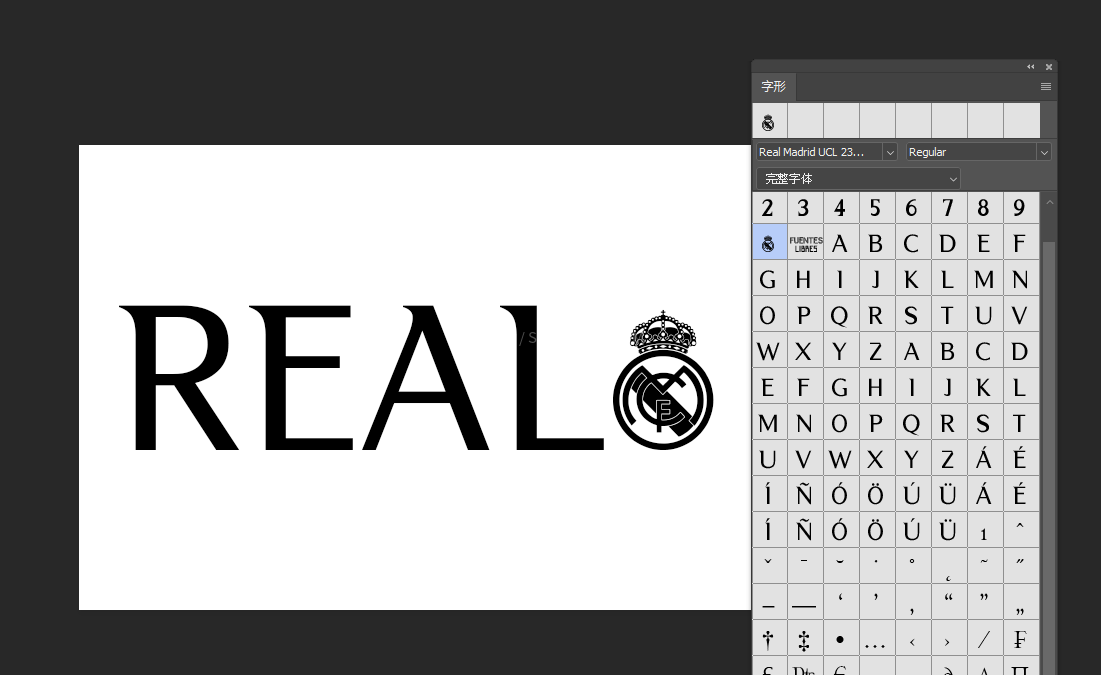Pick the em dash glyph
Viewport: 1101px width, 675px height.
804,603
